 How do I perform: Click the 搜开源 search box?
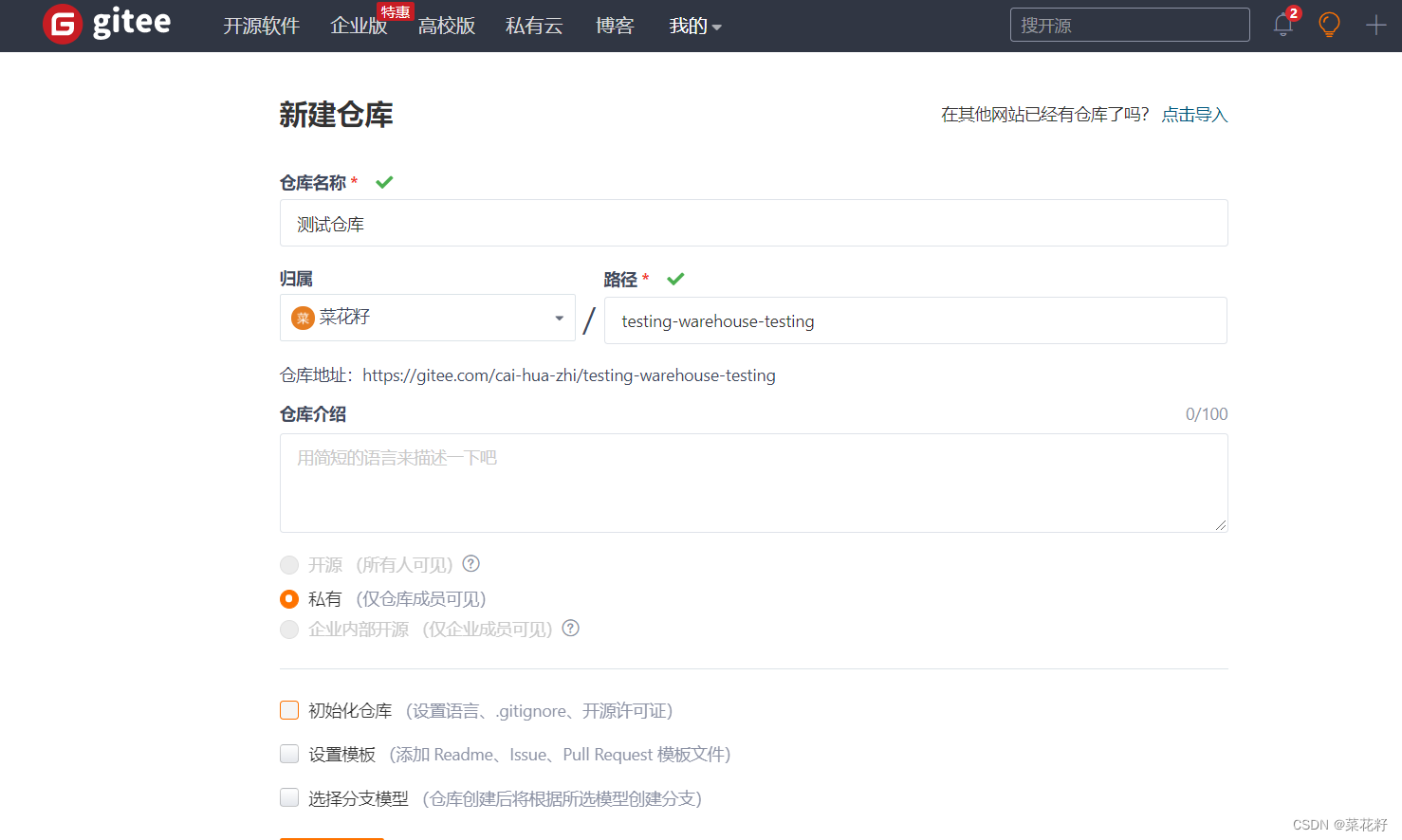click(1130, 25)
